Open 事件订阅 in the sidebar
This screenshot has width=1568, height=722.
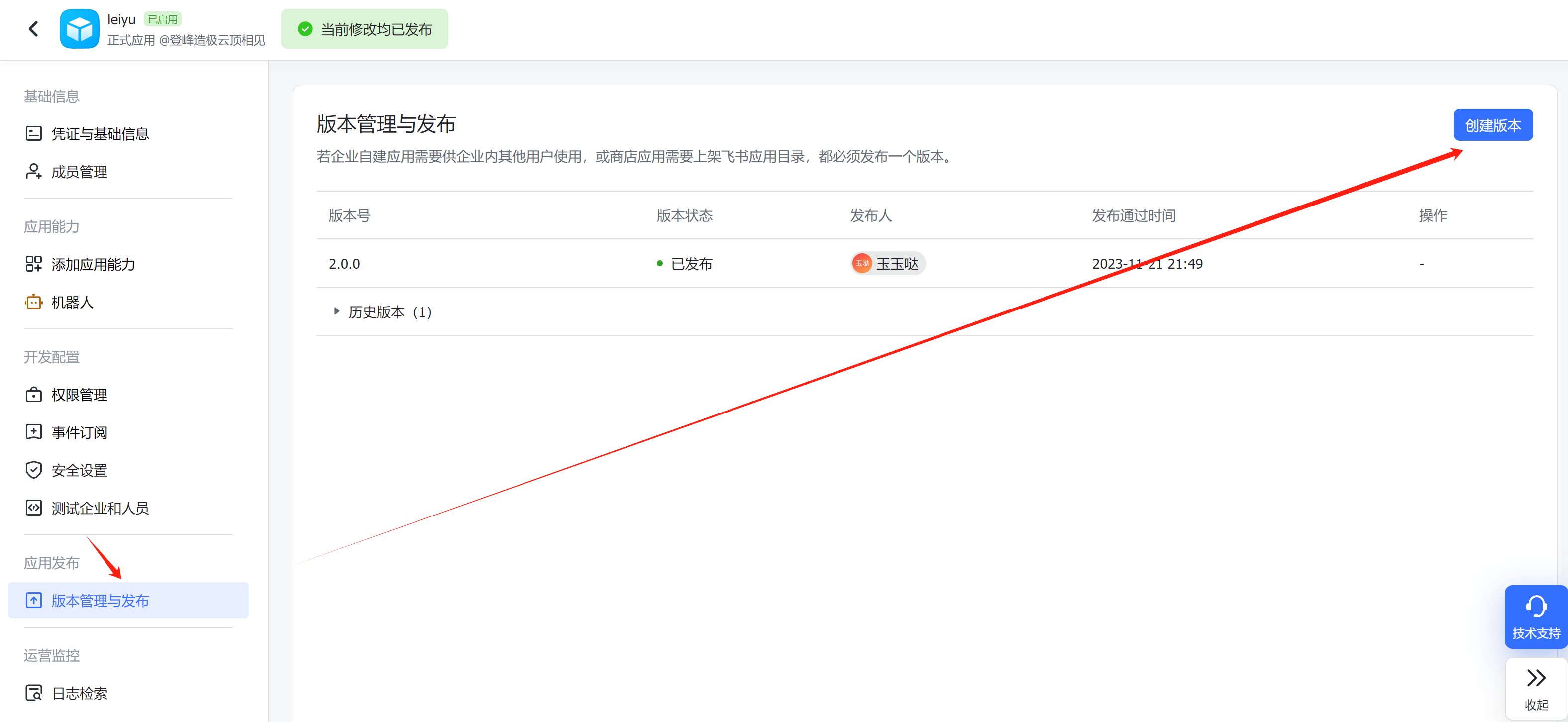click(x=79, y=432)
